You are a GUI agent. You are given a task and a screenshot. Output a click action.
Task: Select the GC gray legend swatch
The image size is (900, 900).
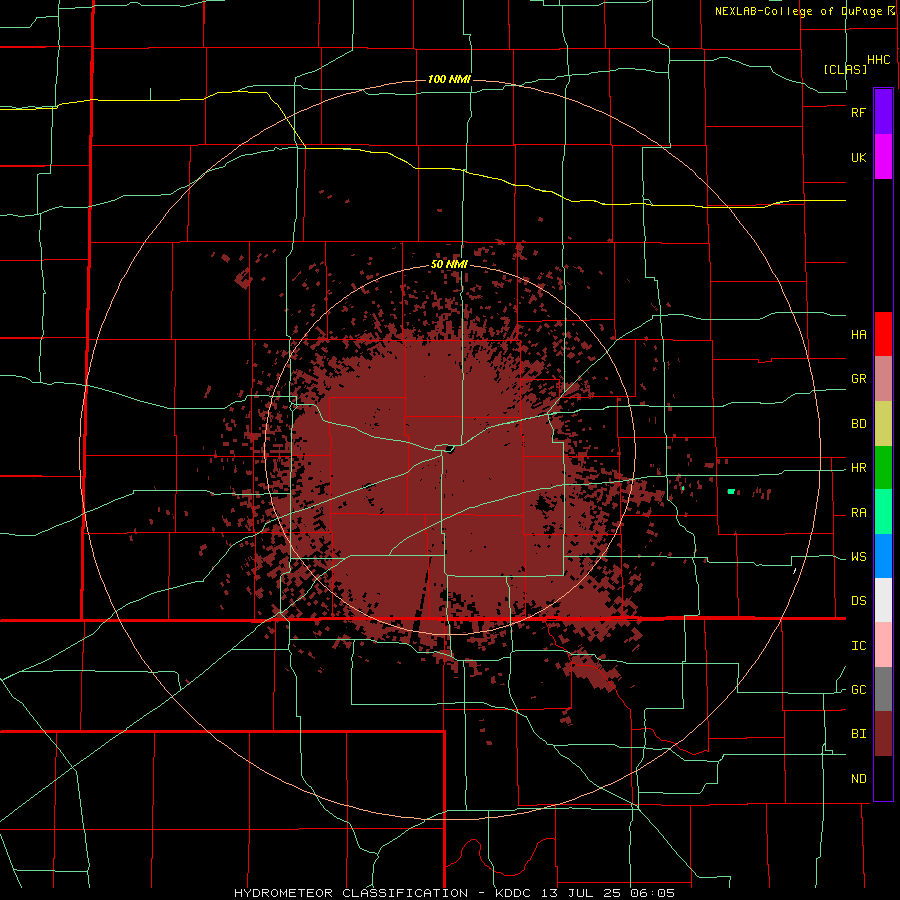[x=883, y=689]
